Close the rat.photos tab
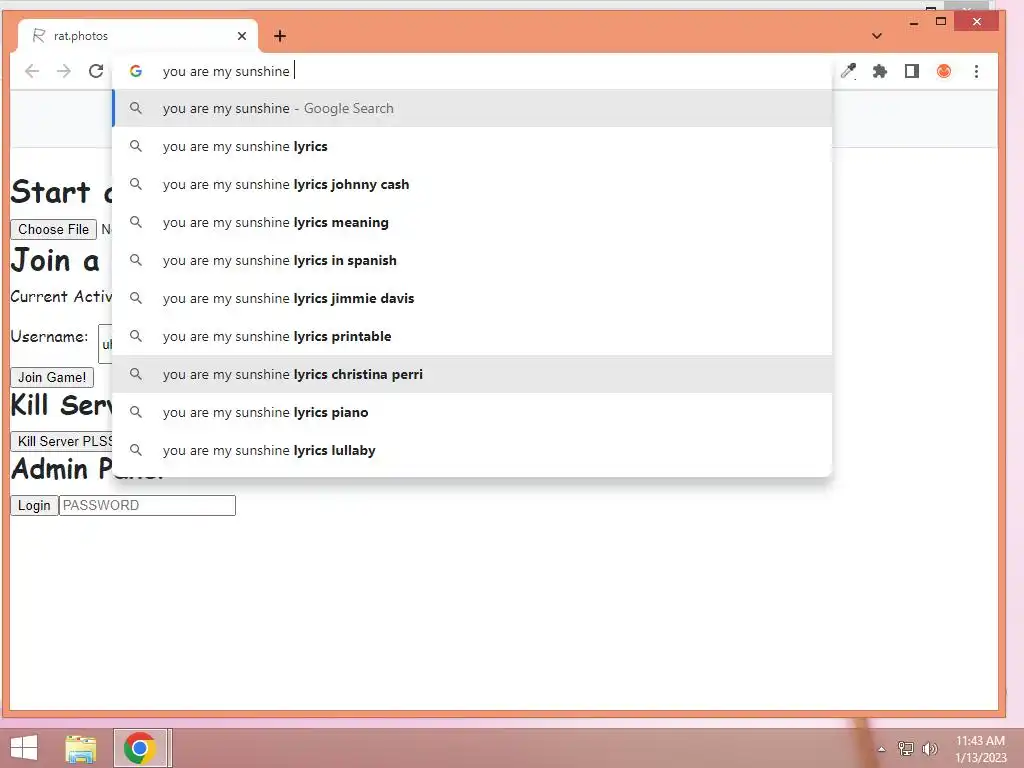1024x768 pixels. point(242,36)
